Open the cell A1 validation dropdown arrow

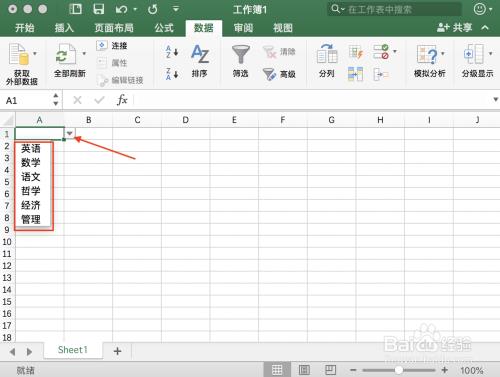tap(69, 133)
